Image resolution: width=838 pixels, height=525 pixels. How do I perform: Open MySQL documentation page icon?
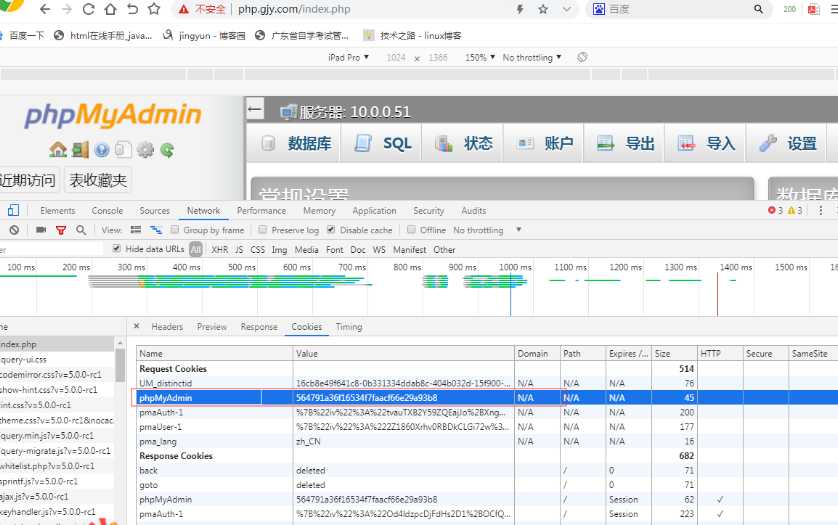tap(123, 150)
